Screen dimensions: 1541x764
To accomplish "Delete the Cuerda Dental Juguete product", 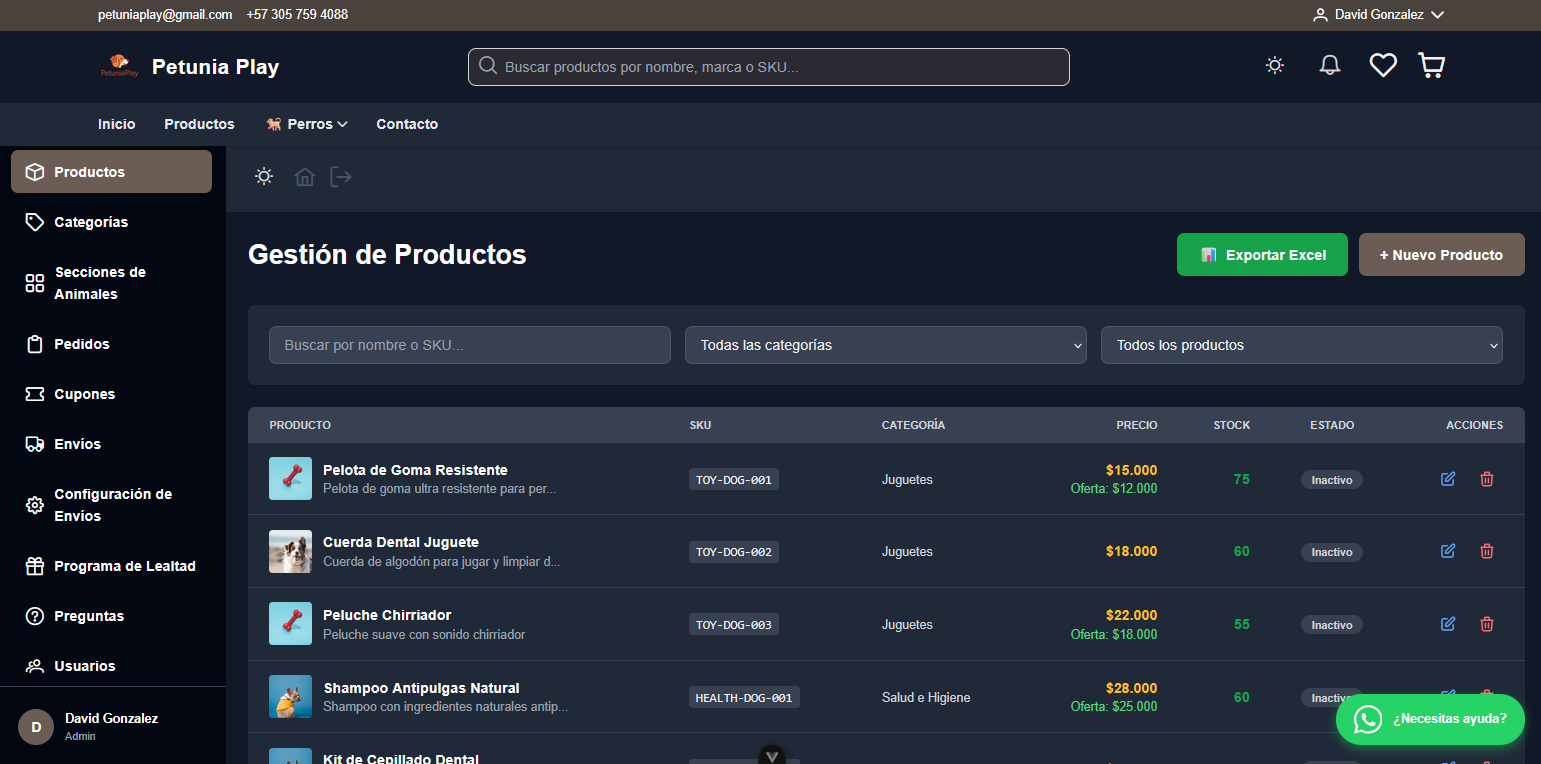I will 1486,551.
